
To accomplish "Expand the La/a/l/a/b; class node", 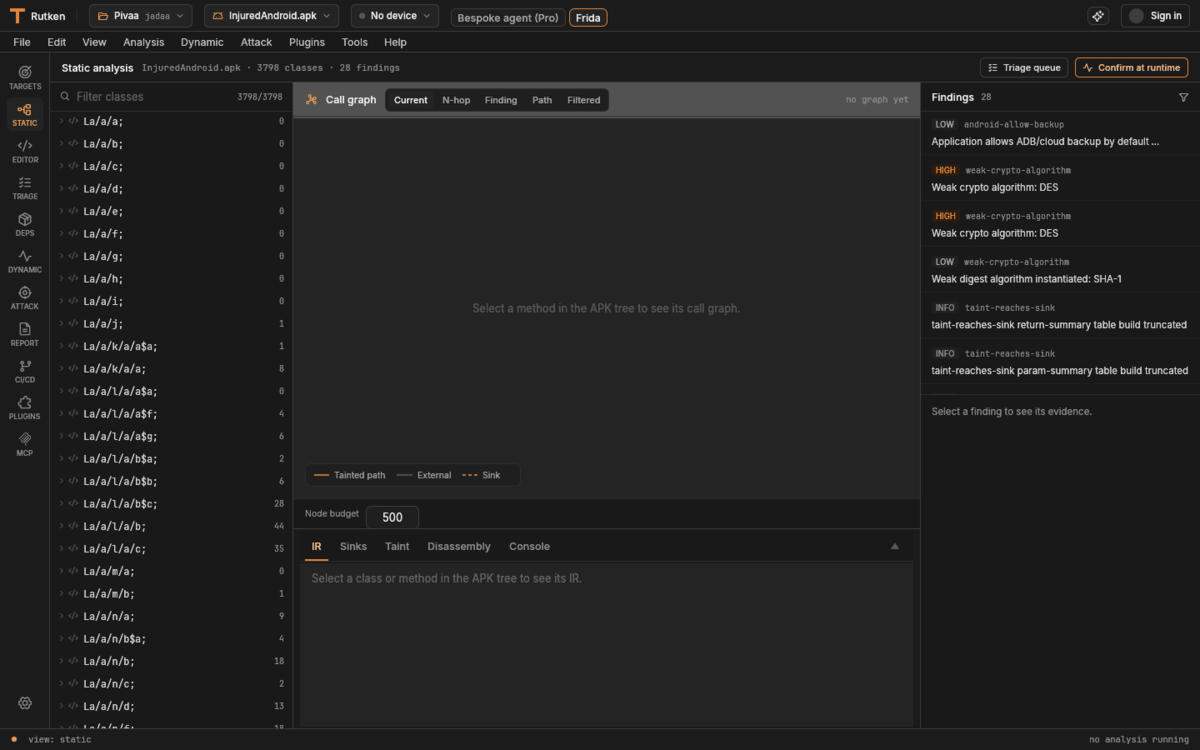I will click(x=61, y=526).
